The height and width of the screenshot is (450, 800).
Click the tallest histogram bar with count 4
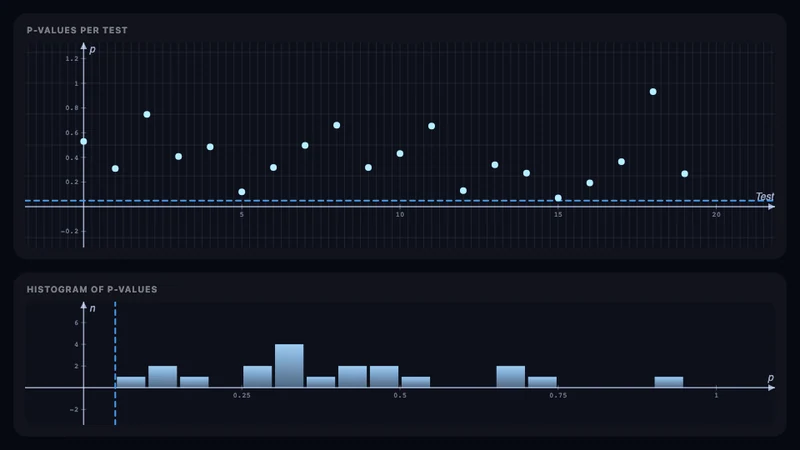click(x=289, y=366)
